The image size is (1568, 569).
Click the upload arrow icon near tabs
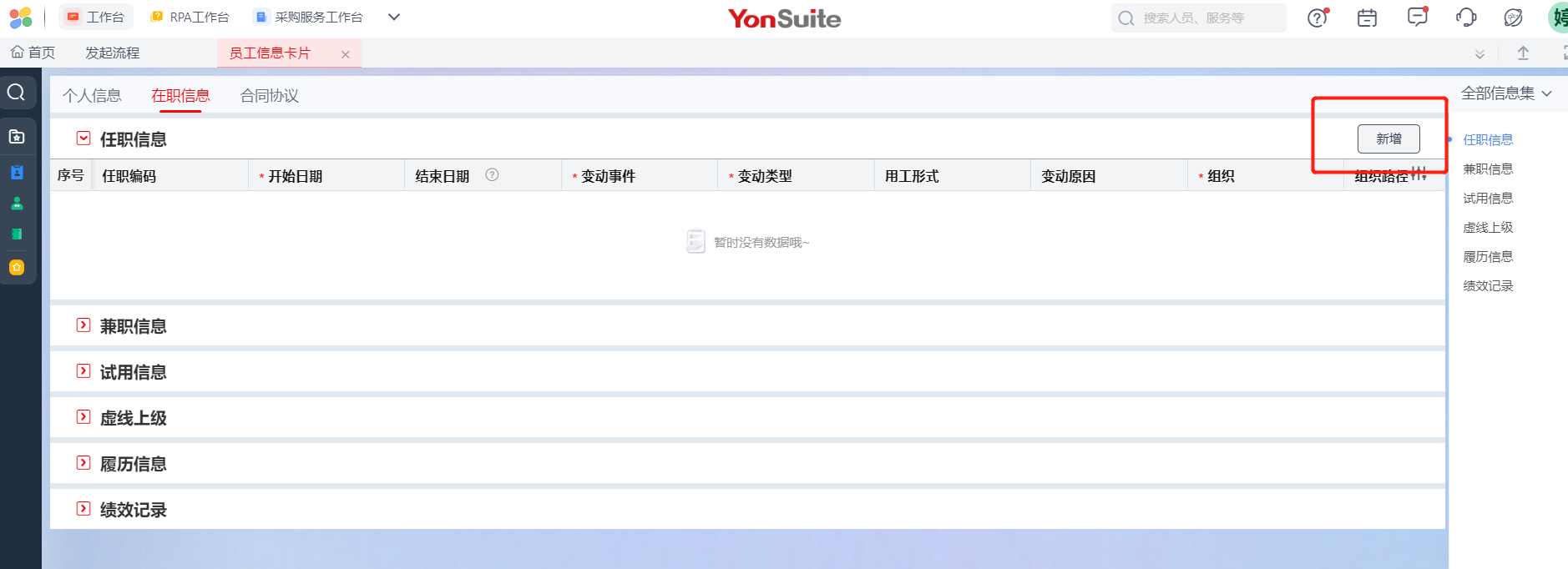point(1523,53)
